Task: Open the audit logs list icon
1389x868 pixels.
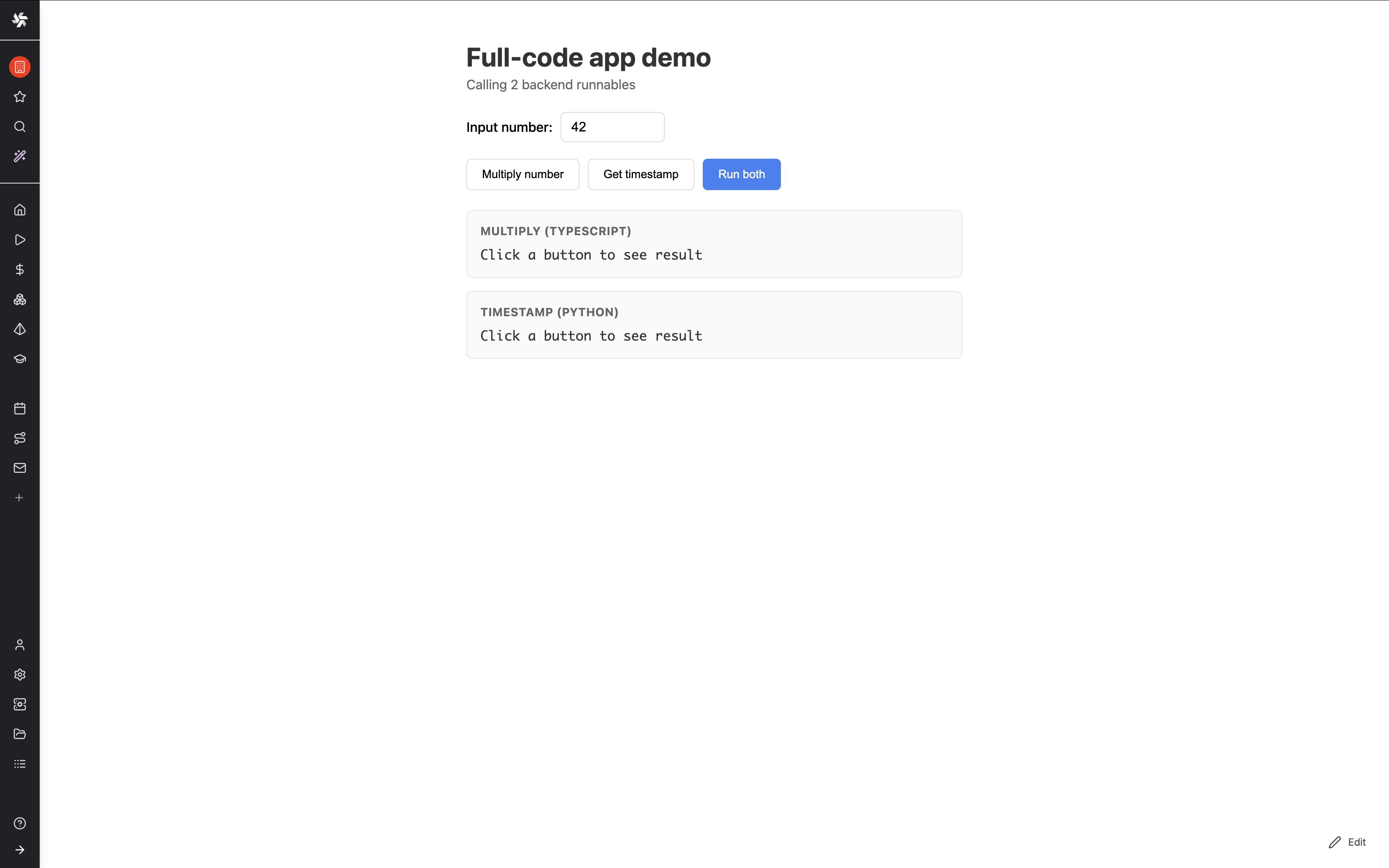Action: tap(20, 763)
